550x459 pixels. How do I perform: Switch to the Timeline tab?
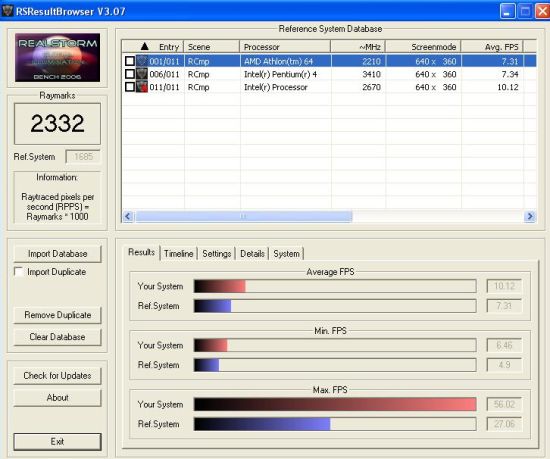pos(179,254)
